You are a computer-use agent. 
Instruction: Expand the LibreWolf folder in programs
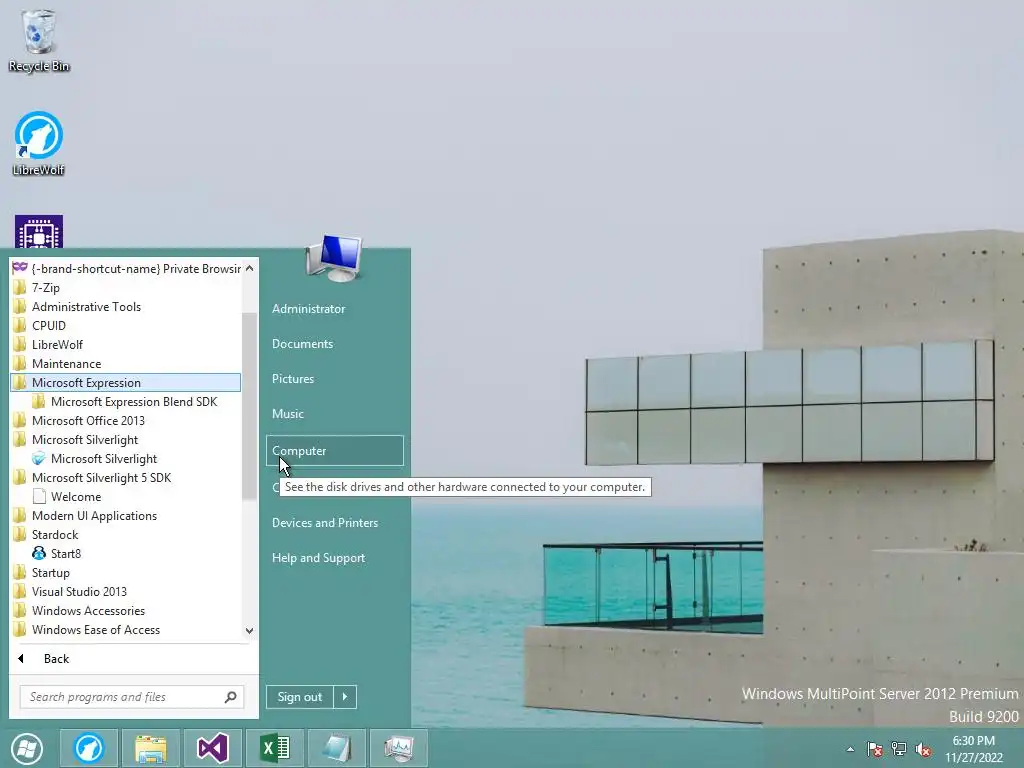pyautogui.click(x=126, y=344)
